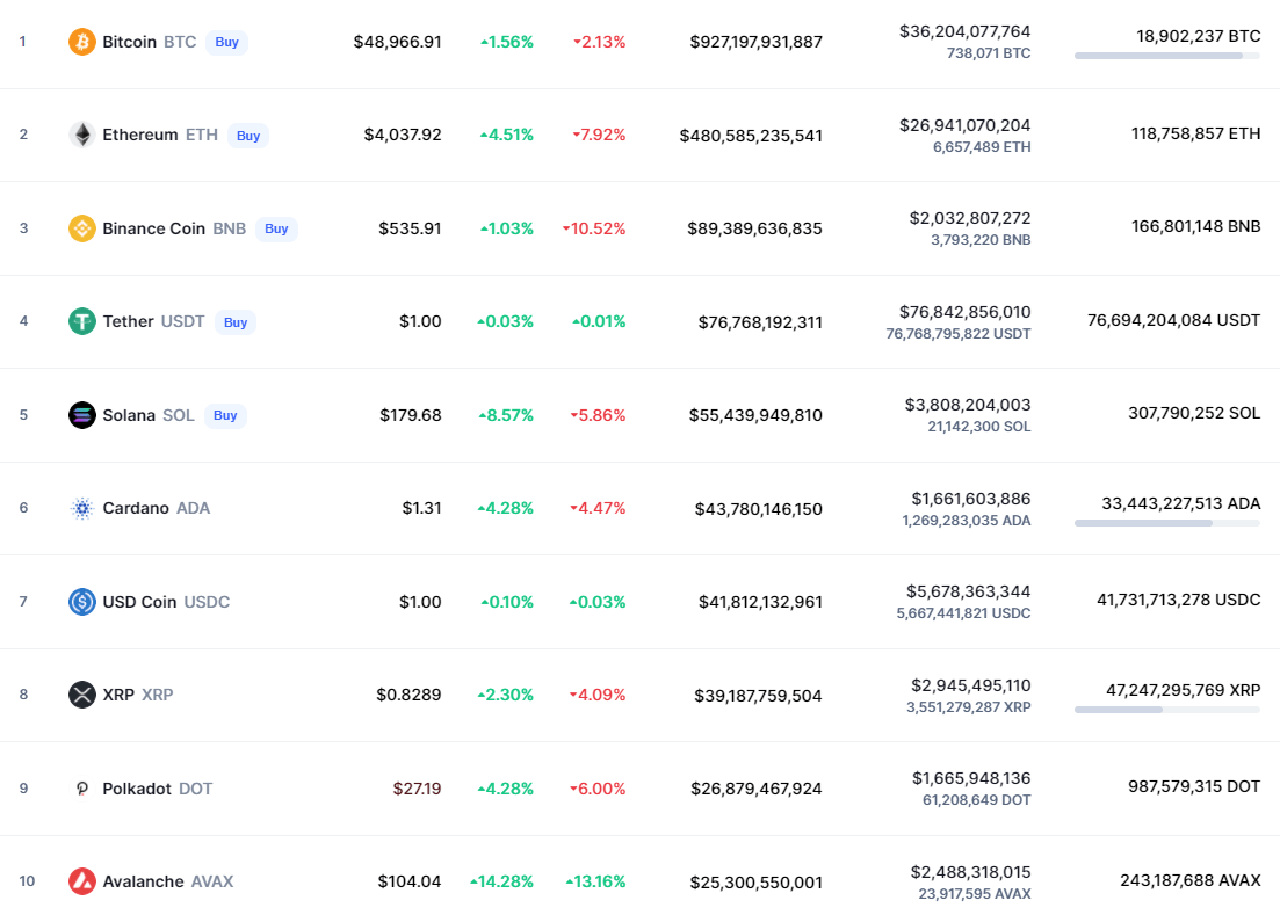Open the Binance Coin BNB name link
The image size is (1280, 915).
174,228
